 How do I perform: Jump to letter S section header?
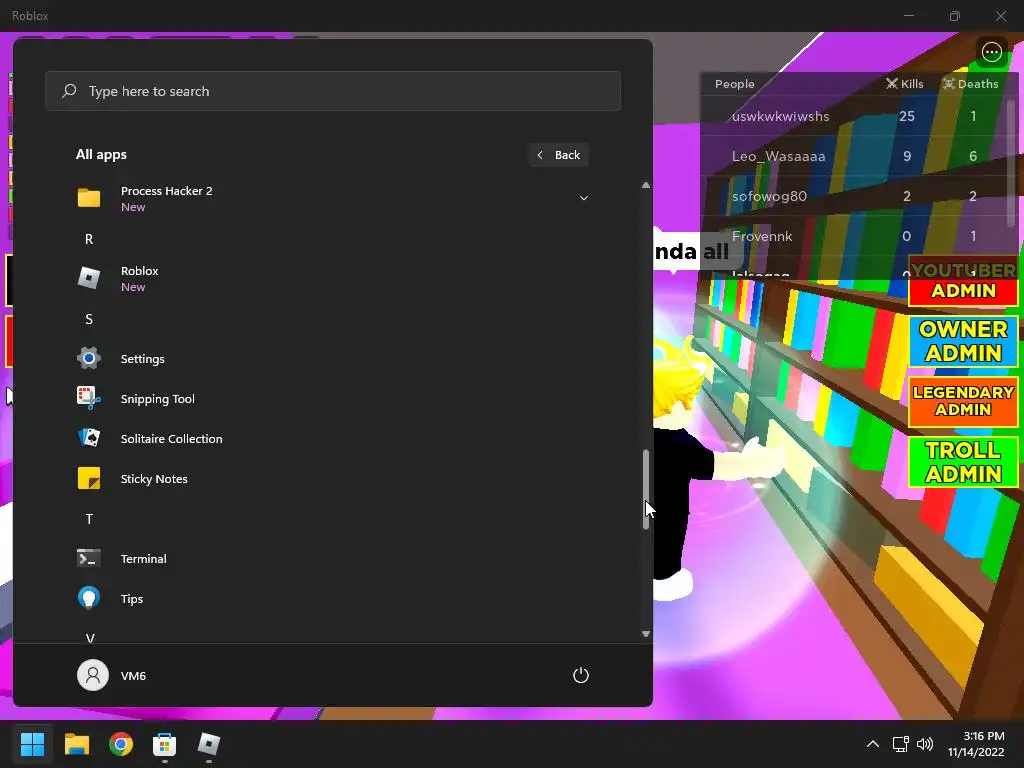coord(89,319)
